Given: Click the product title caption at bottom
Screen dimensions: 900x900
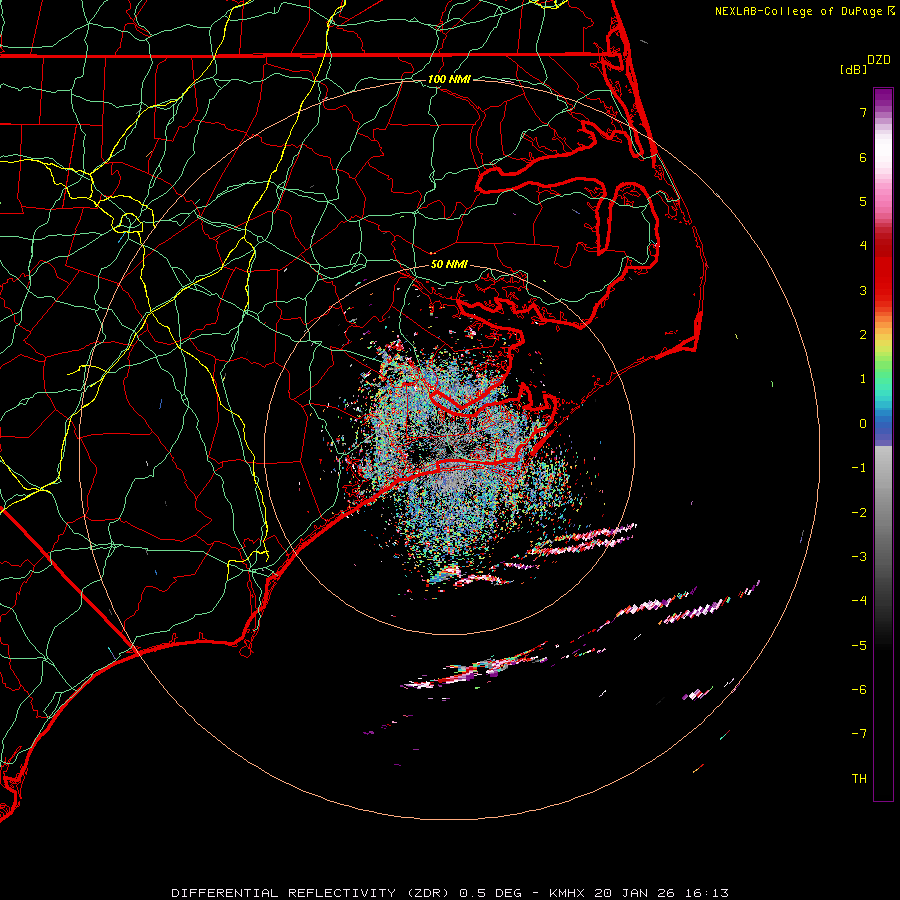Looking at the screenshot, I should point(450,893).
